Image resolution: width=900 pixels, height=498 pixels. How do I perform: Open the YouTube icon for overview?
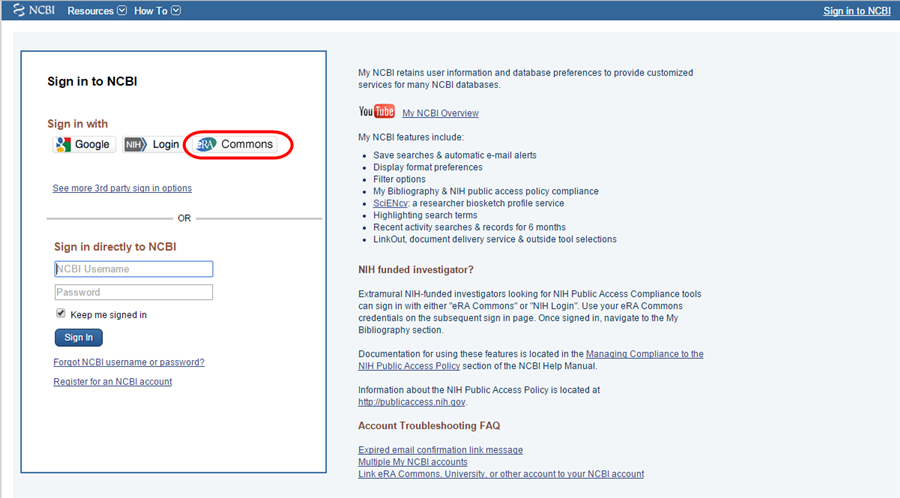(377, 112)
